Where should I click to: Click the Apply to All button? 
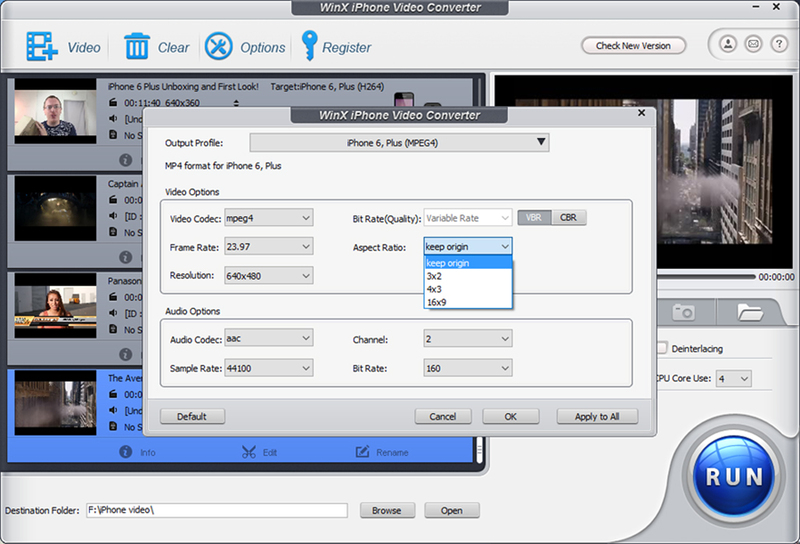(x=597, y=416)
